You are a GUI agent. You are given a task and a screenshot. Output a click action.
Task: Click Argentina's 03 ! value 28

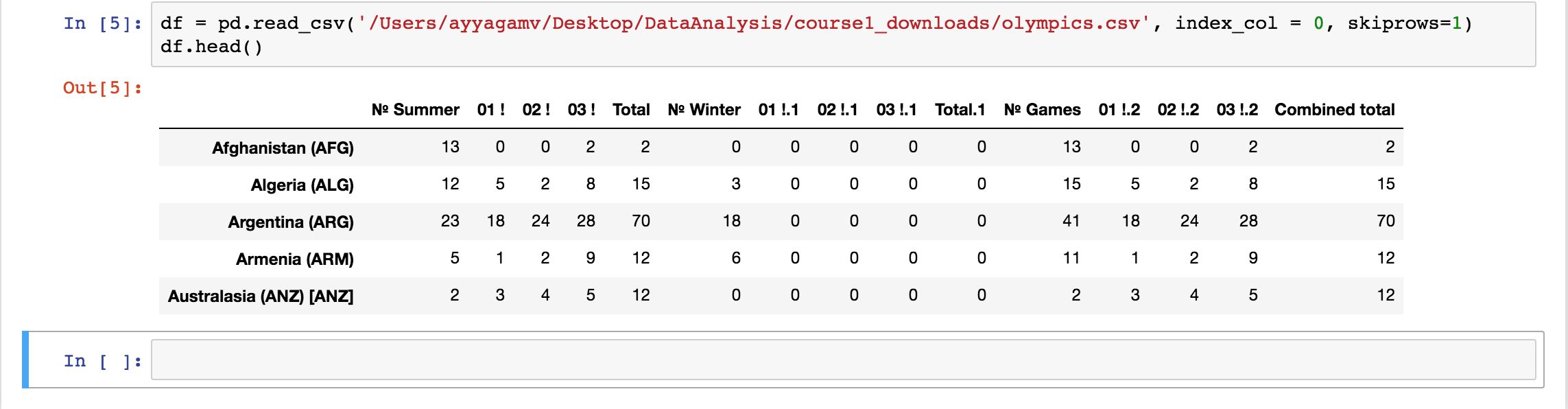pos(586,221)
